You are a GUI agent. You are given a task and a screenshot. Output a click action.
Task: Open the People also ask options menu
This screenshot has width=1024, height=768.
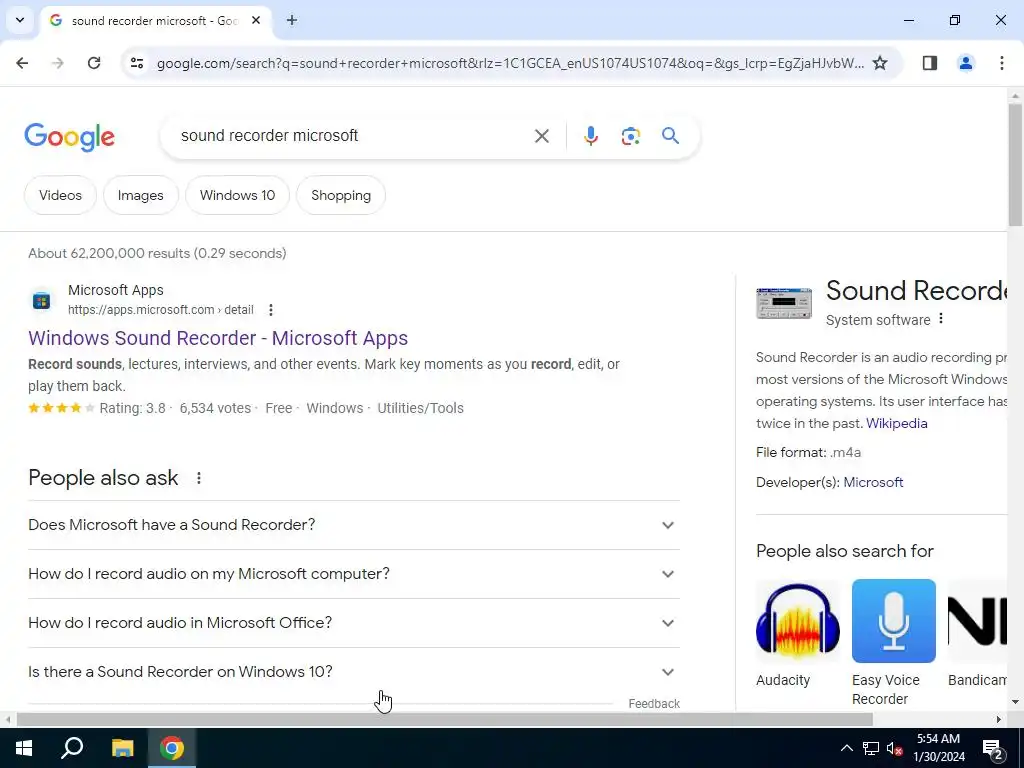(x=199, y=478)
